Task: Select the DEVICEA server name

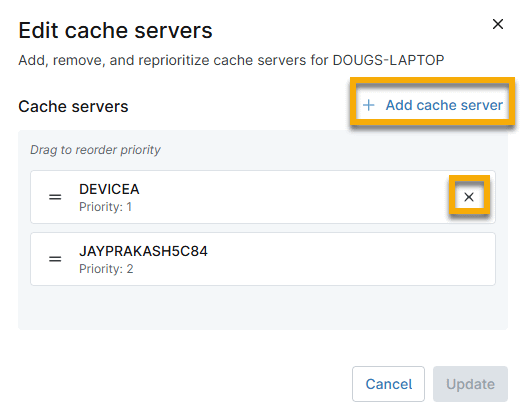Action: pyautogui.click(x=109, y=189)
